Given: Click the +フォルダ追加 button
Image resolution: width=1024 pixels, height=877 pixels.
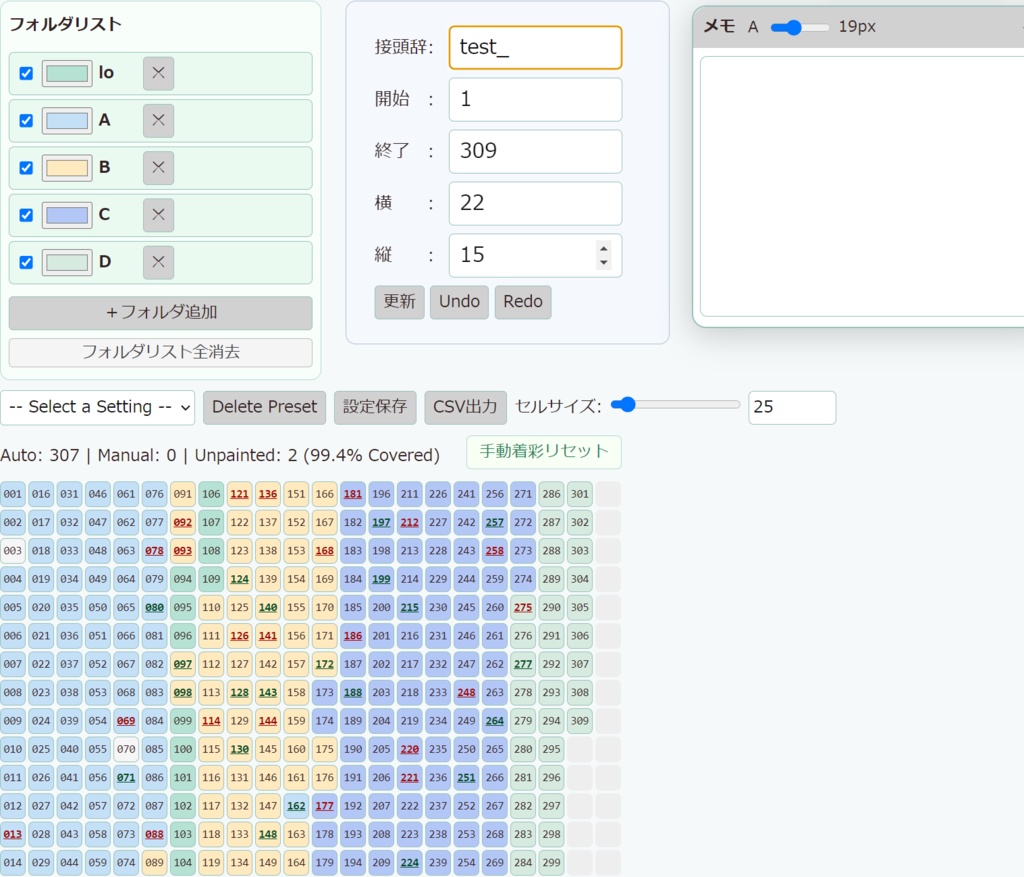Looking at the screenshot, I should (x=161, y=312).
